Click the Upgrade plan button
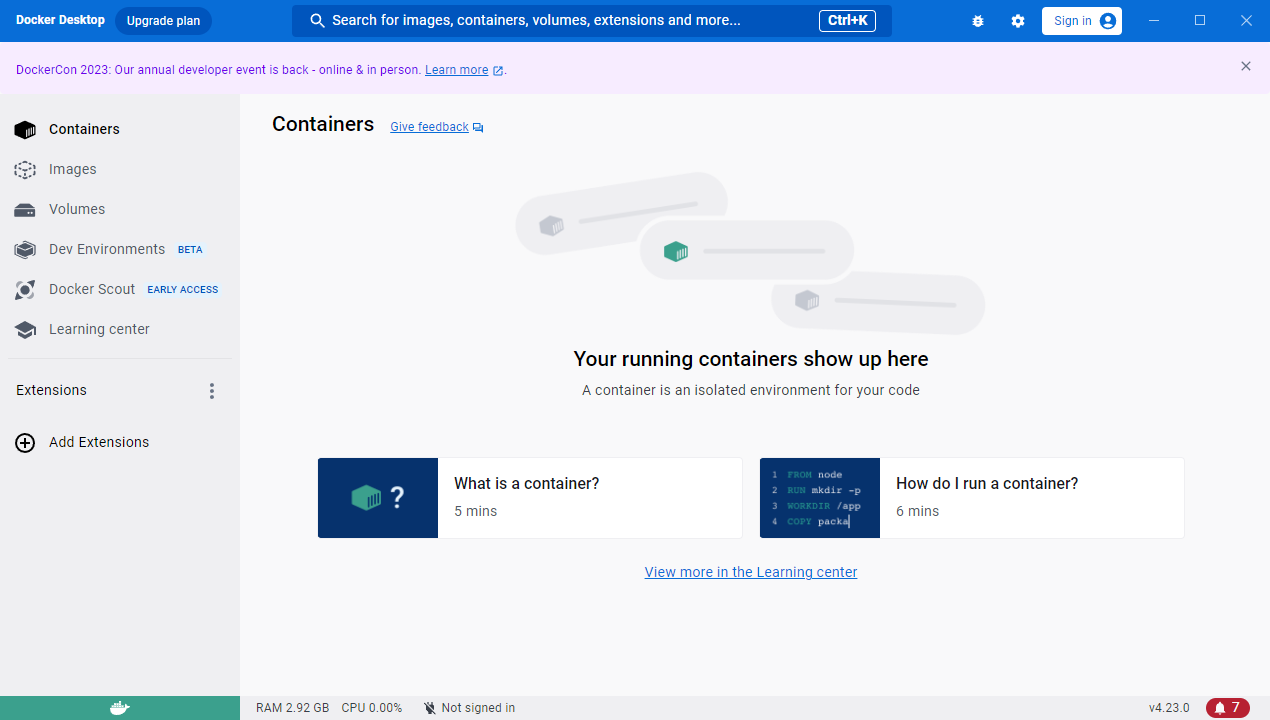The height and width of the screenshot is (720, 1270). 163,21
